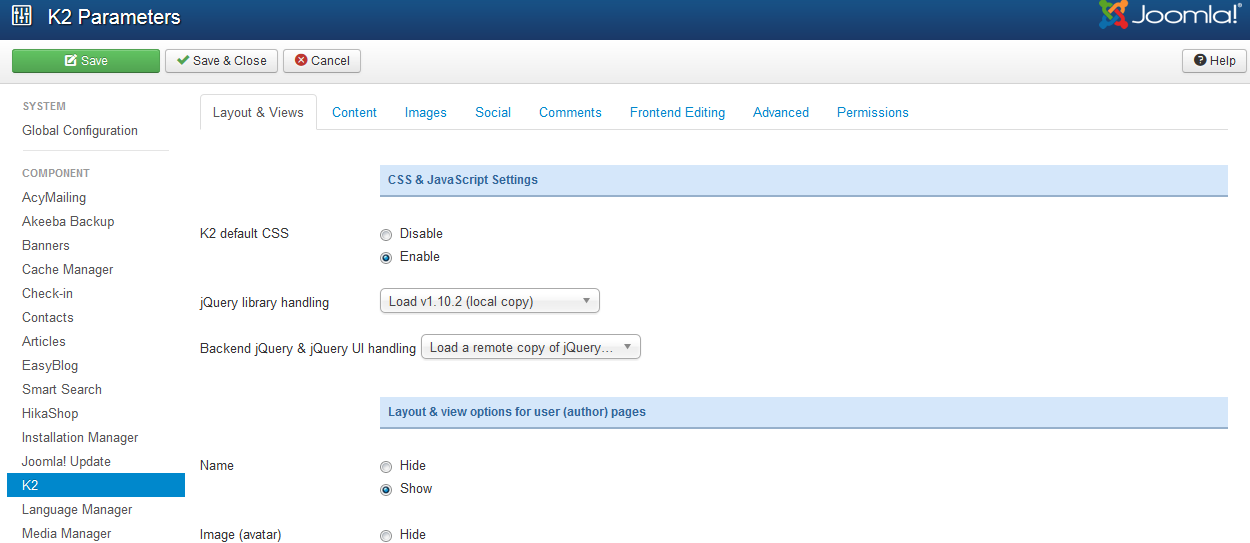
Task: Open Akeeba Backup component settings
Action: [x=68, y=222]
